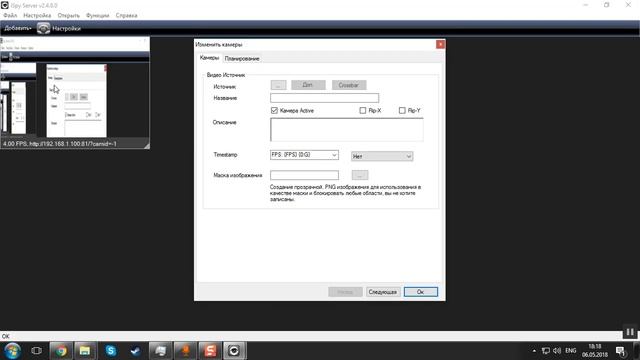The width and height of the screenshot is (640, 360).
Task: Click the camera preview resize grip corner
Action: [147, 145]
